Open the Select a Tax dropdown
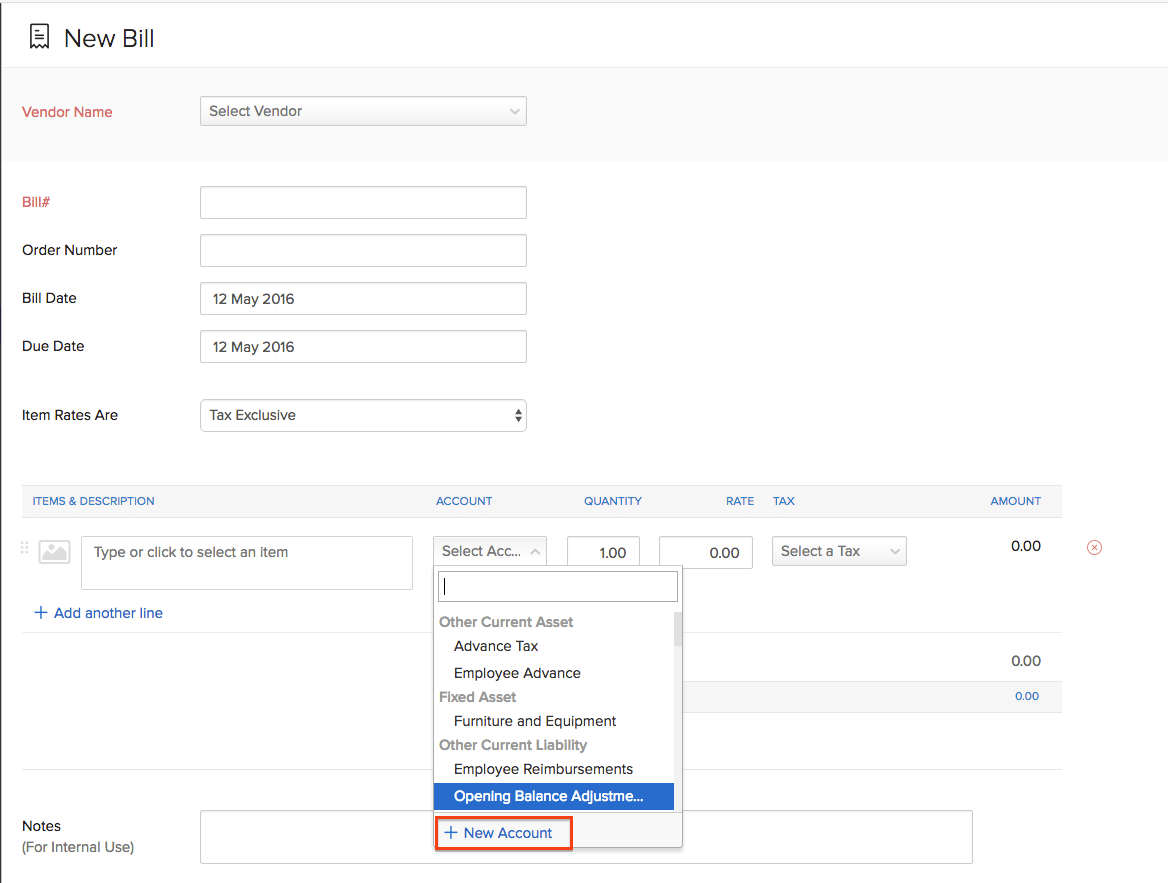Screen dimensions: 1168x883 pyautogui.click(x=838, y=551)
